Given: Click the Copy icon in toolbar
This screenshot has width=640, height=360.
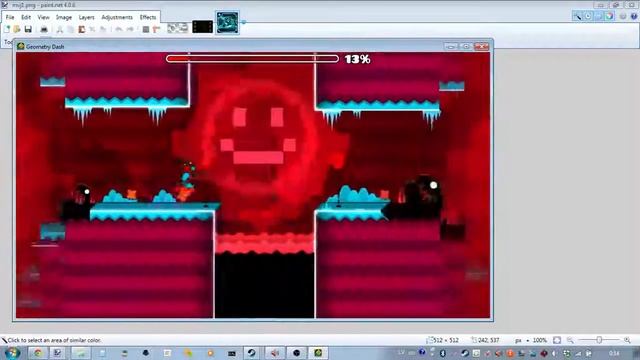Looking at the screenshot, I should click(71, 29).
